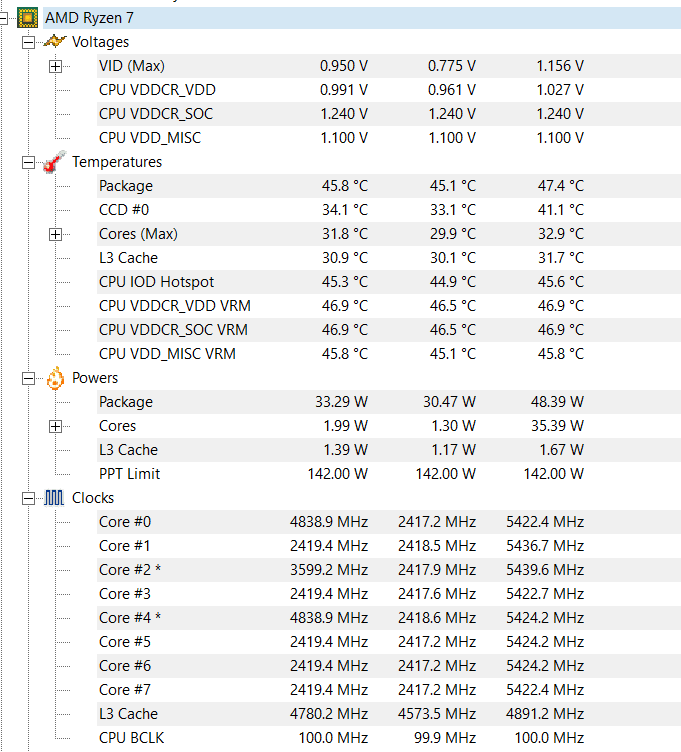This screenshot has height=752, width=681.
Task: Select the PPT Limit row
Action: pyautogui.click(x=389, y=473)
